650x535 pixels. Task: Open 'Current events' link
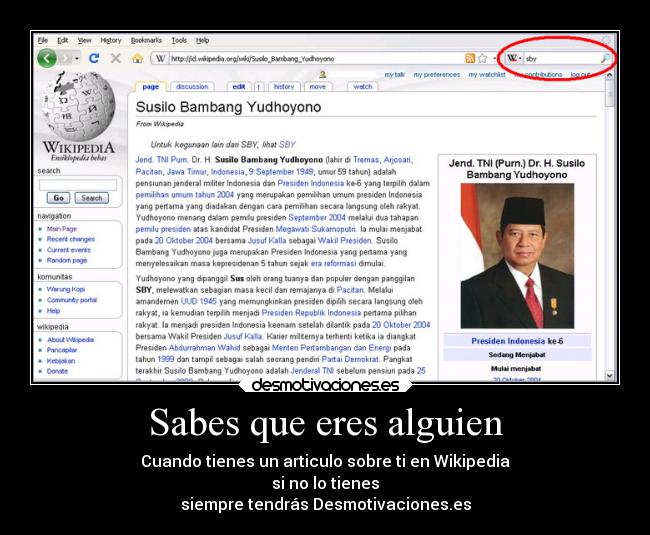point(68,250)
